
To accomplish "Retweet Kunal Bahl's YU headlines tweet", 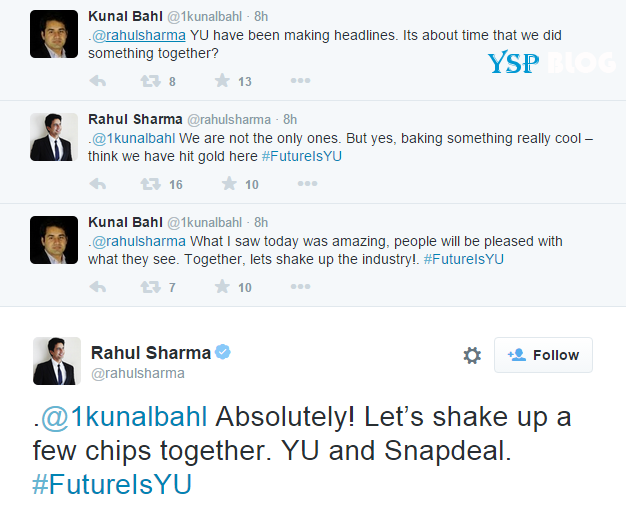I will [x=149, y=81].
